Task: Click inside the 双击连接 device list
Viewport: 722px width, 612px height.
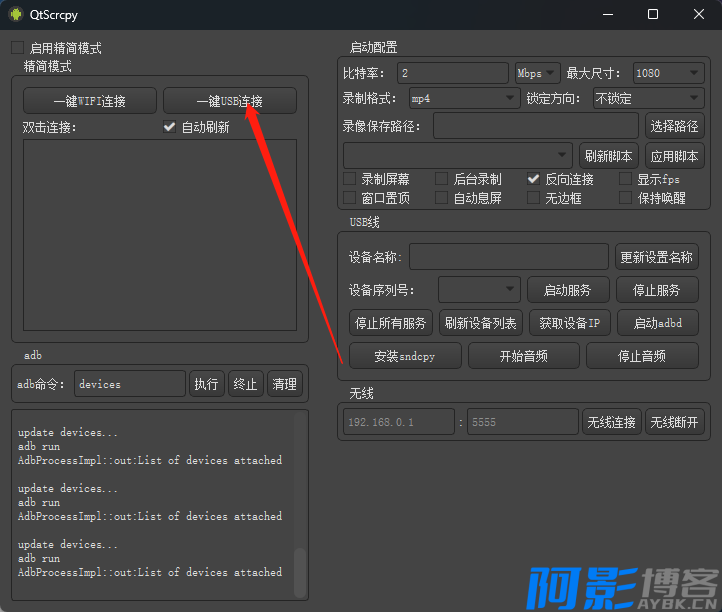Action: point(160,235)
